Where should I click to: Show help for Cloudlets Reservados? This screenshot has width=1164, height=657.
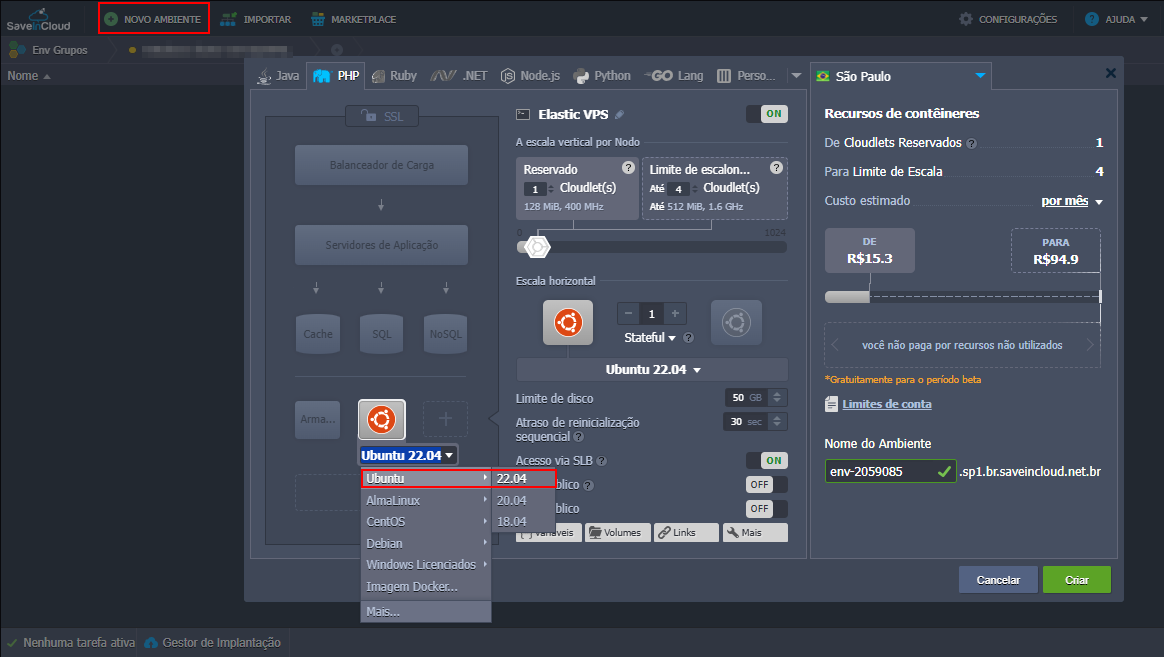pyautogui.click(x=971, y=143)
